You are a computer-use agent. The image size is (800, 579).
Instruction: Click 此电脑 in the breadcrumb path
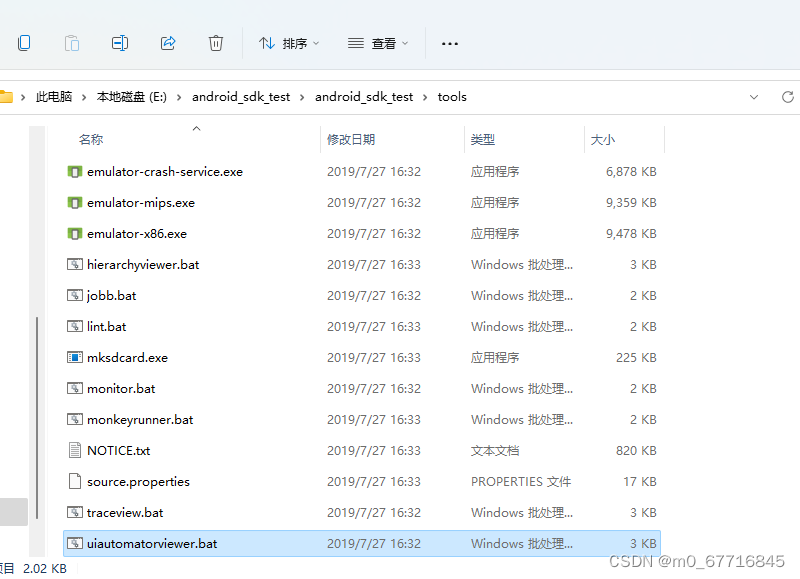click(53, 96)
